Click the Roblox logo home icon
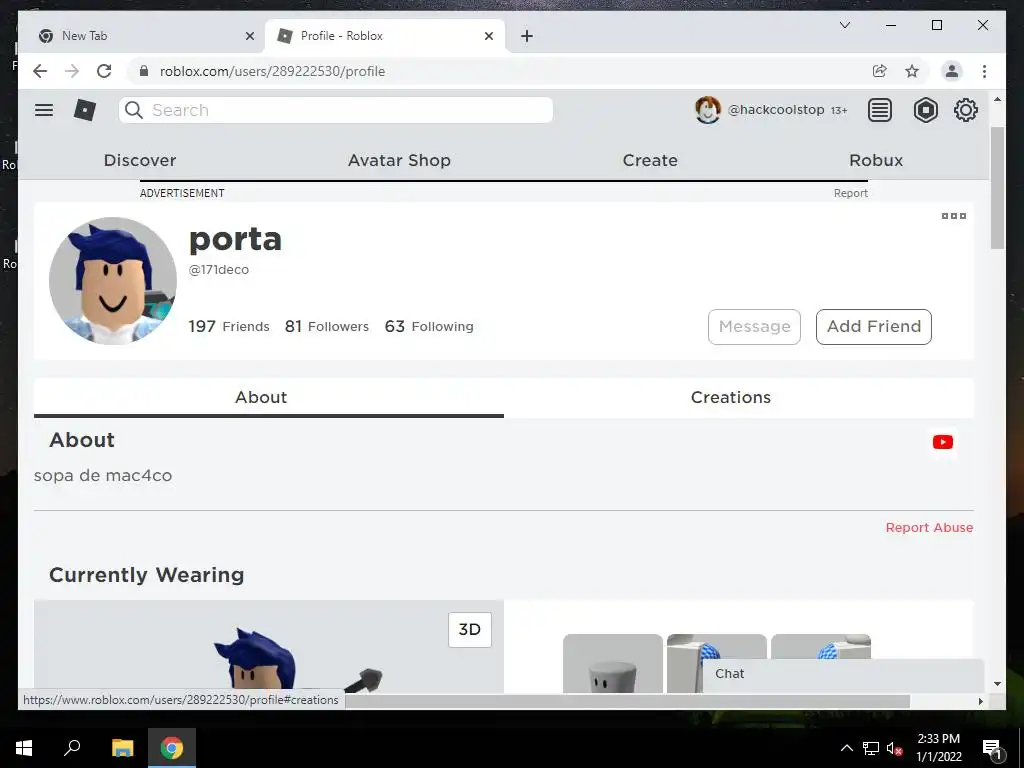1024x768 pixels. pyautogui.click(x=85, y=110)
